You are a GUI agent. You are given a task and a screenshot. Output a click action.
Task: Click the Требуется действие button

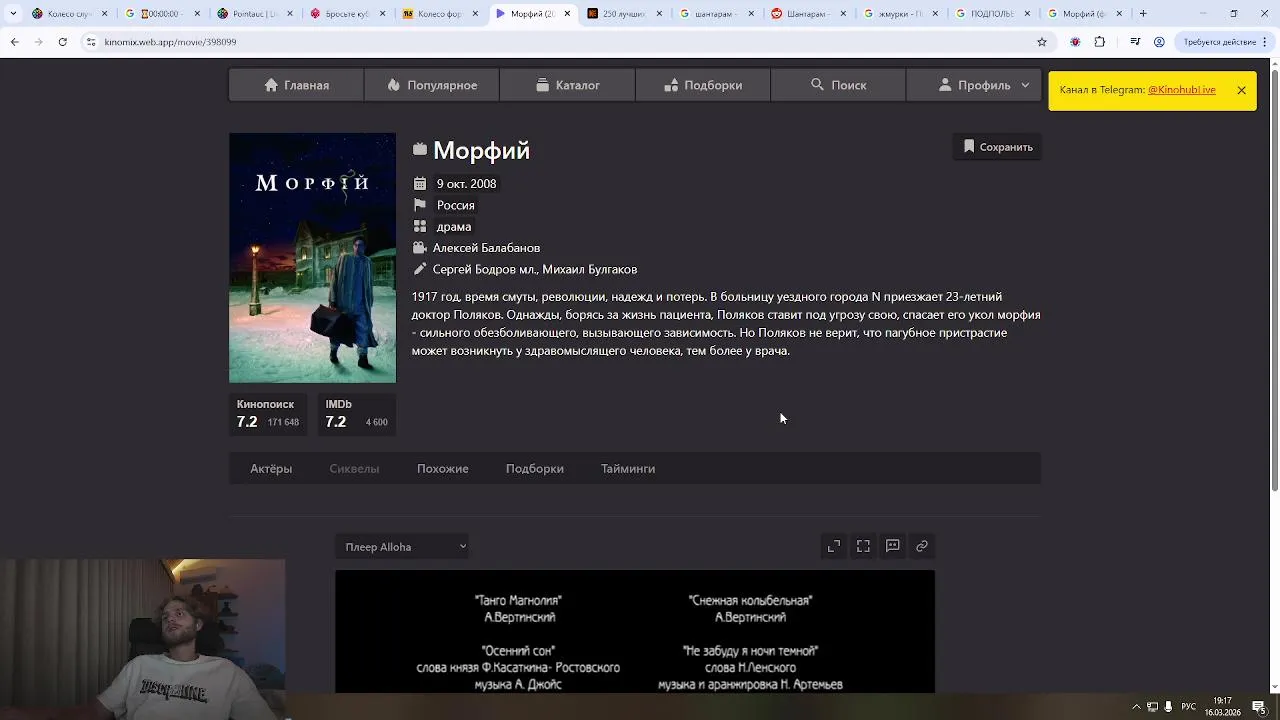pyautogui.click(x=1224, y=42)
